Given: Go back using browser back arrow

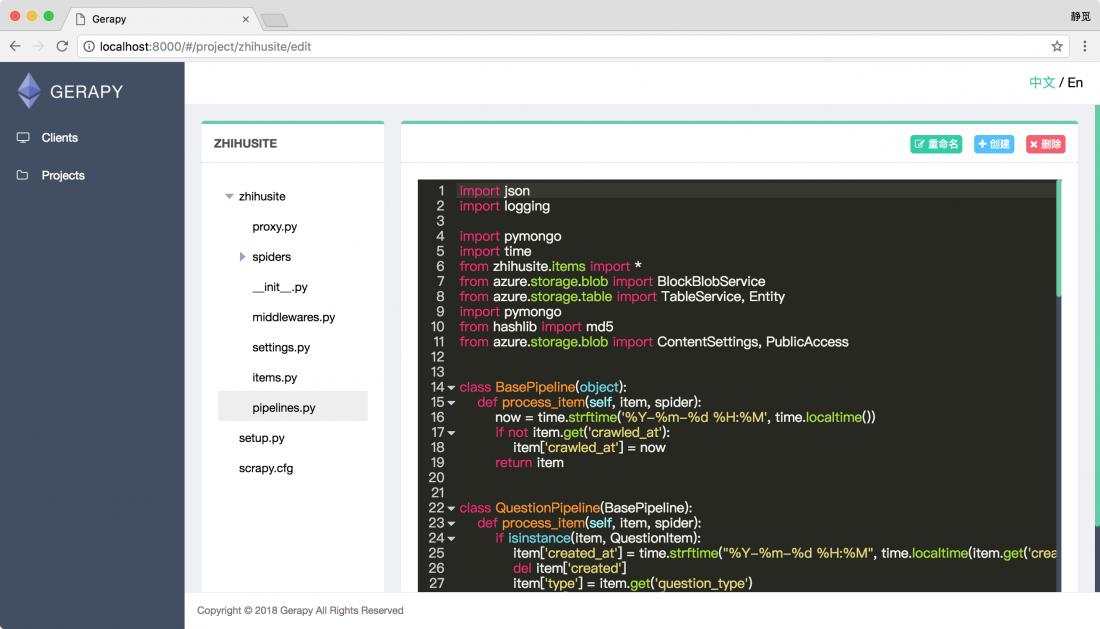Looking at the screenshot, I should (x=15, y=46).
